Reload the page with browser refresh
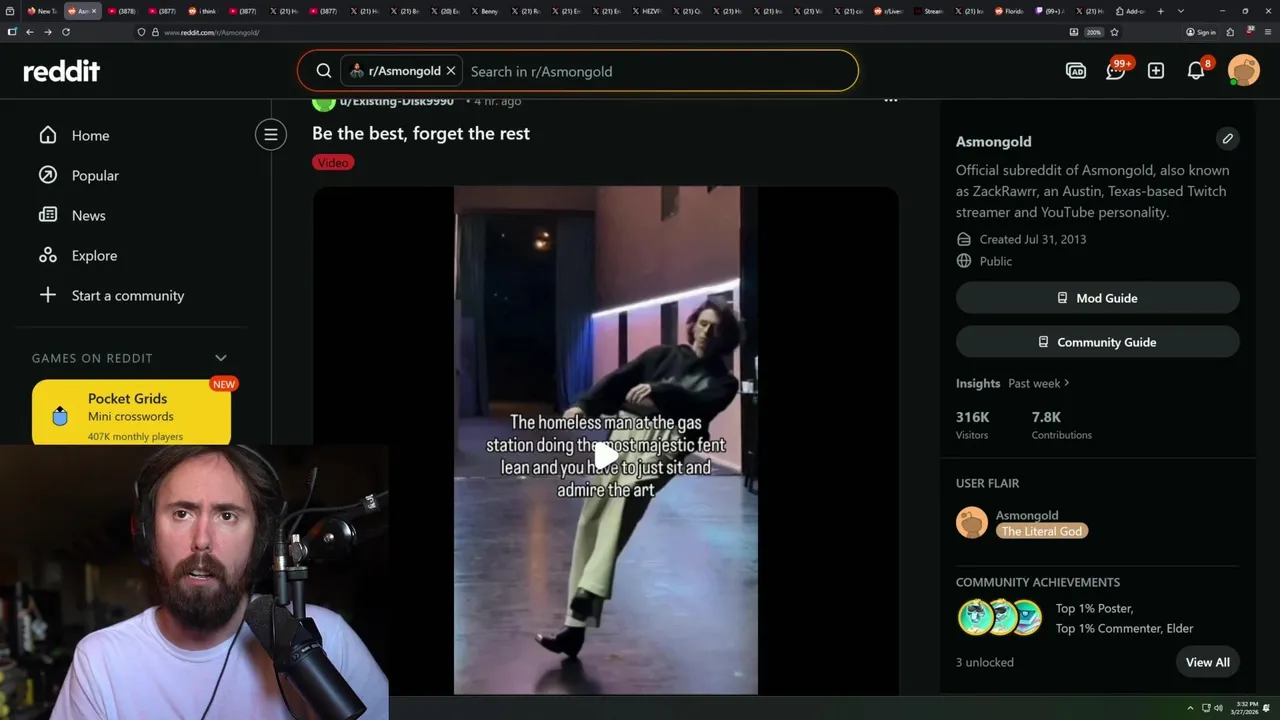Viewport: 1280px width, 720px height. 66,32
